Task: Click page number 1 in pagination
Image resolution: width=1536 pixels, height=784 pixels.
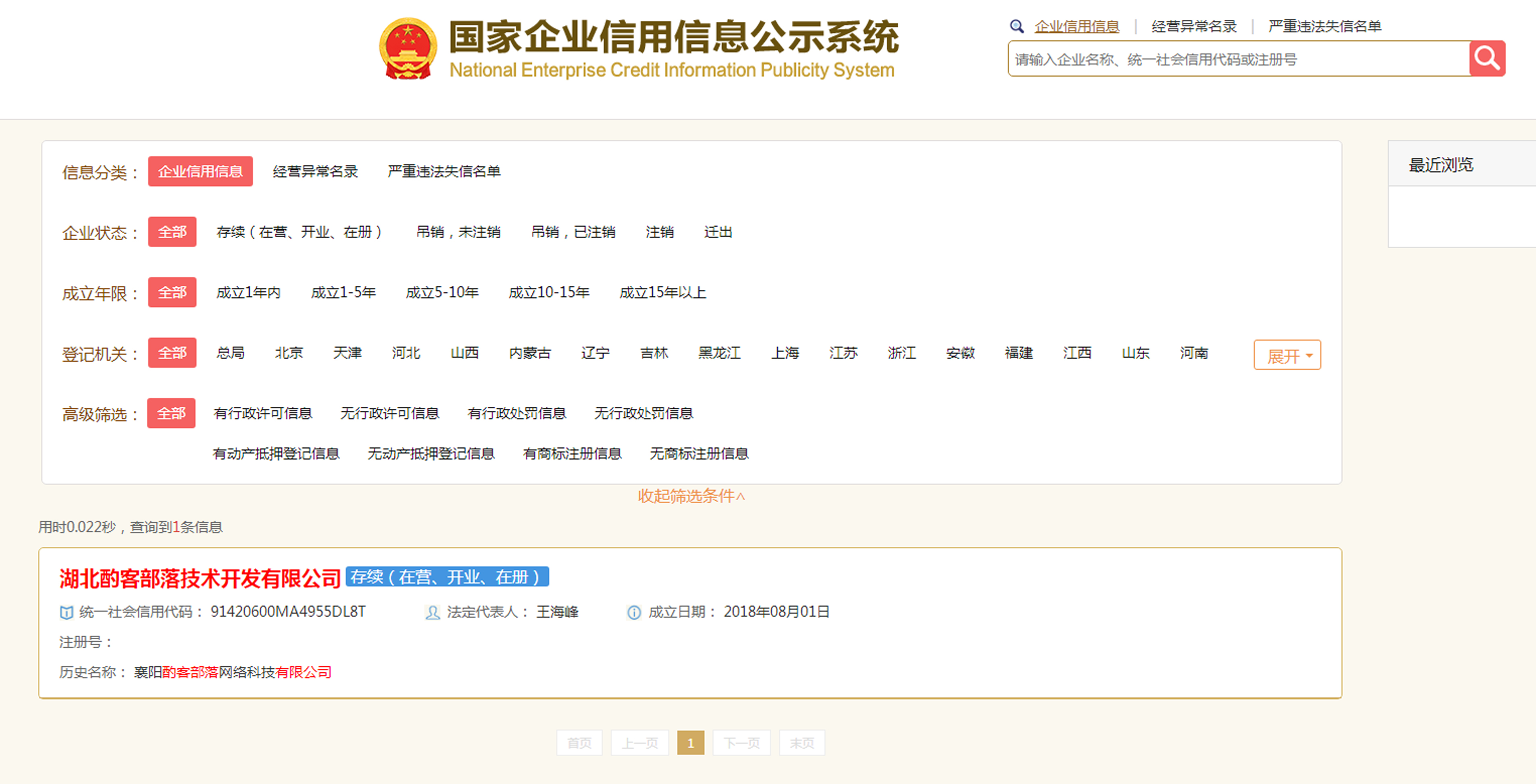Action: (x=690, y=743)
